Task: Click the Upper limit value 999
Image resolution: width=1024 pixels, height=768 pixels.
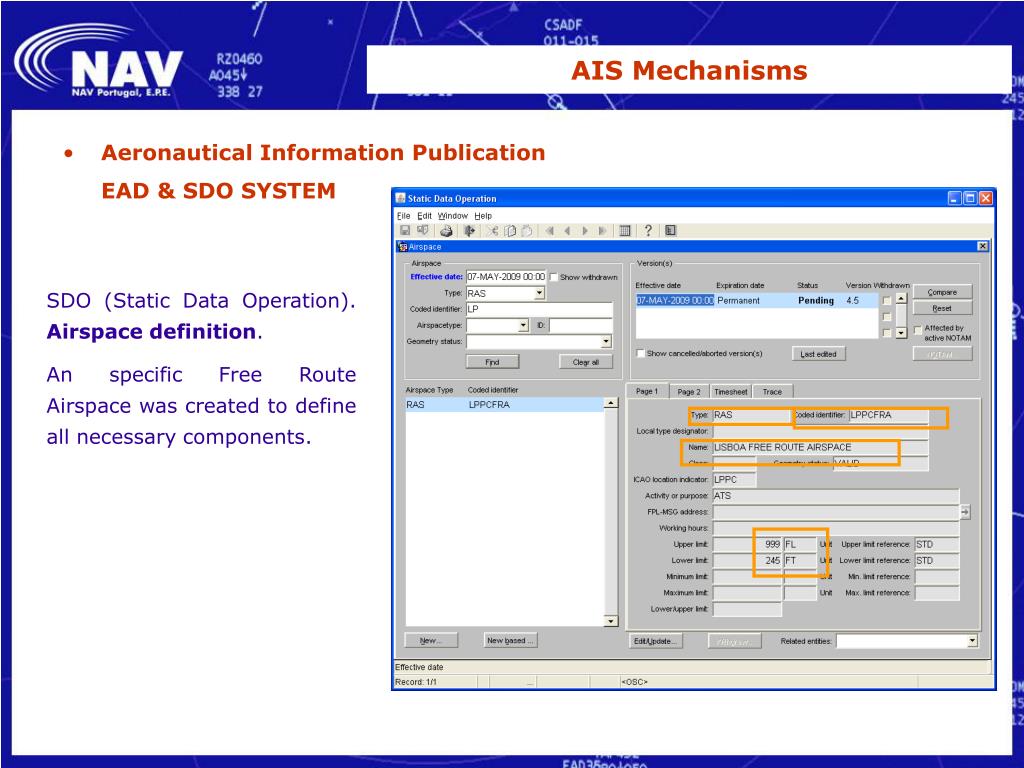Action: [747, 544]
